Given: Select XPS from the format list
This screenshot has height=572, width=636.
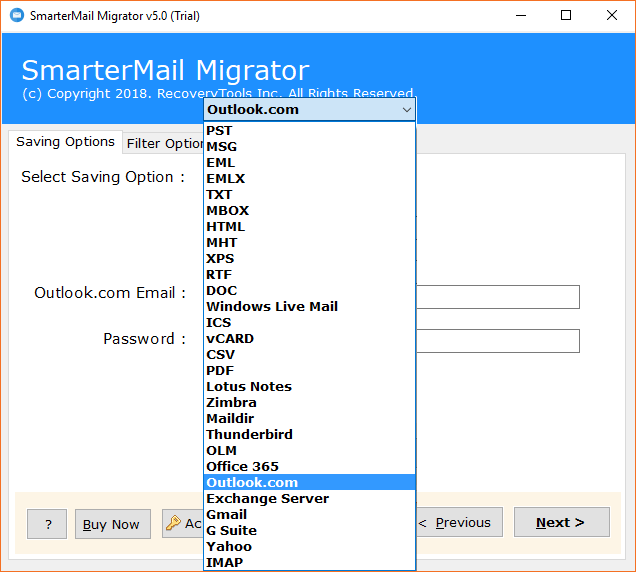Looking at the screenshot, I should point(309,258).
